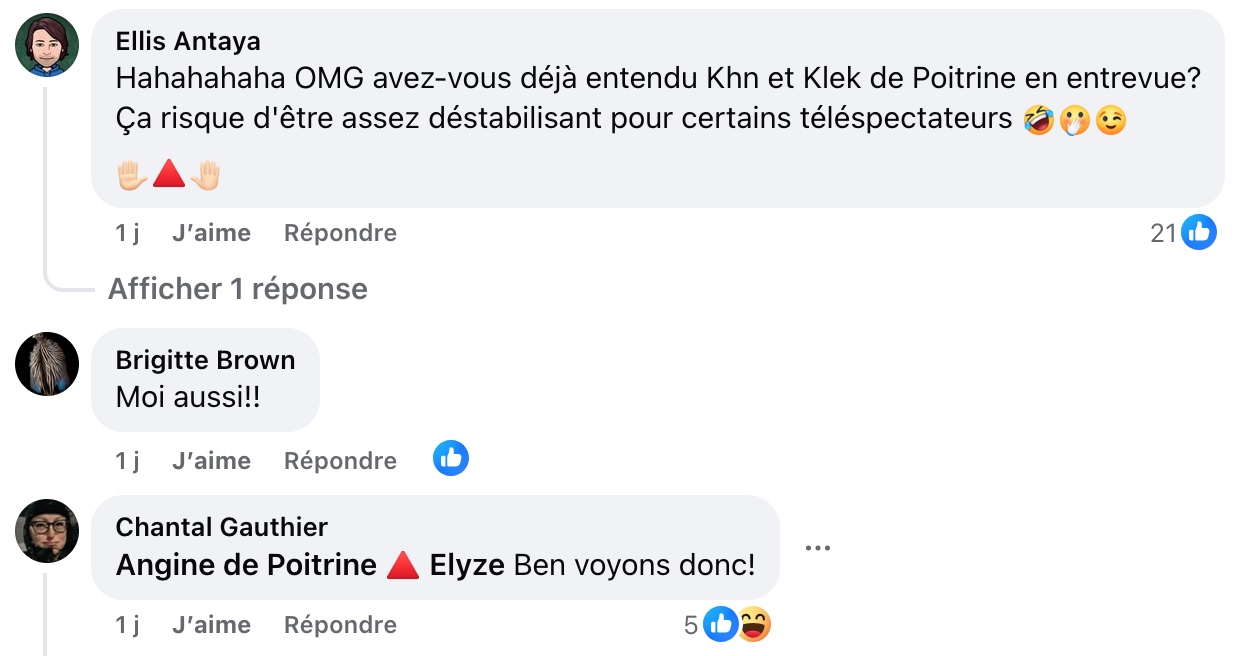
Task: Open three-dot options menu for Chantal Gauthier's comment
Action: point(818,548)
